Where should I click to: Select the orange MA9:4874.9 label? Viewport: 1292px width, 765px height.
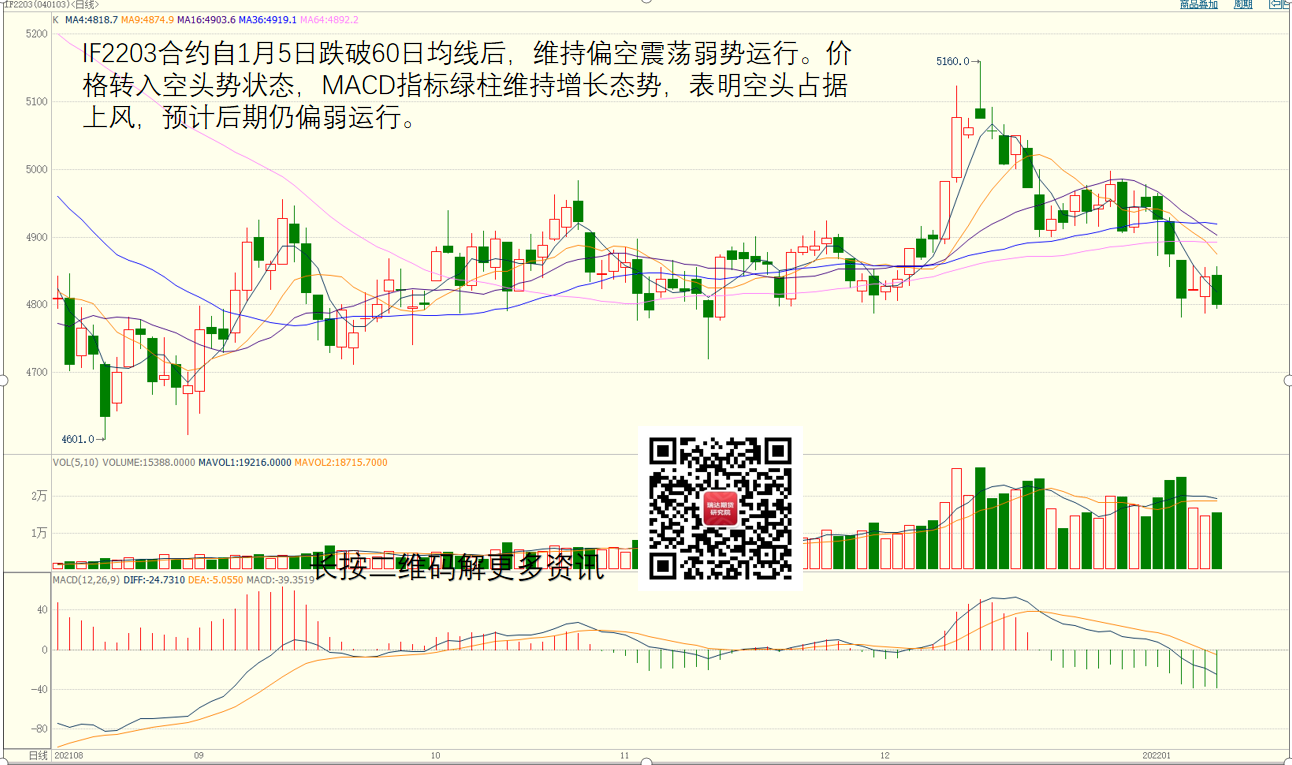pyautogui.click(x=148, y=20)
